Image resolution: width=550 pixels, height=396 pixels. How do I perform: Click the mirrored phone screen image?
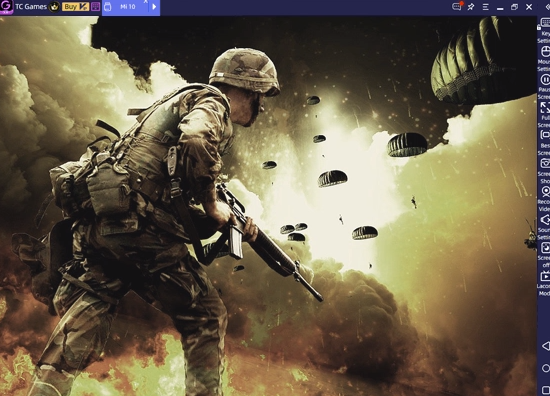click(x=268, y=206)
